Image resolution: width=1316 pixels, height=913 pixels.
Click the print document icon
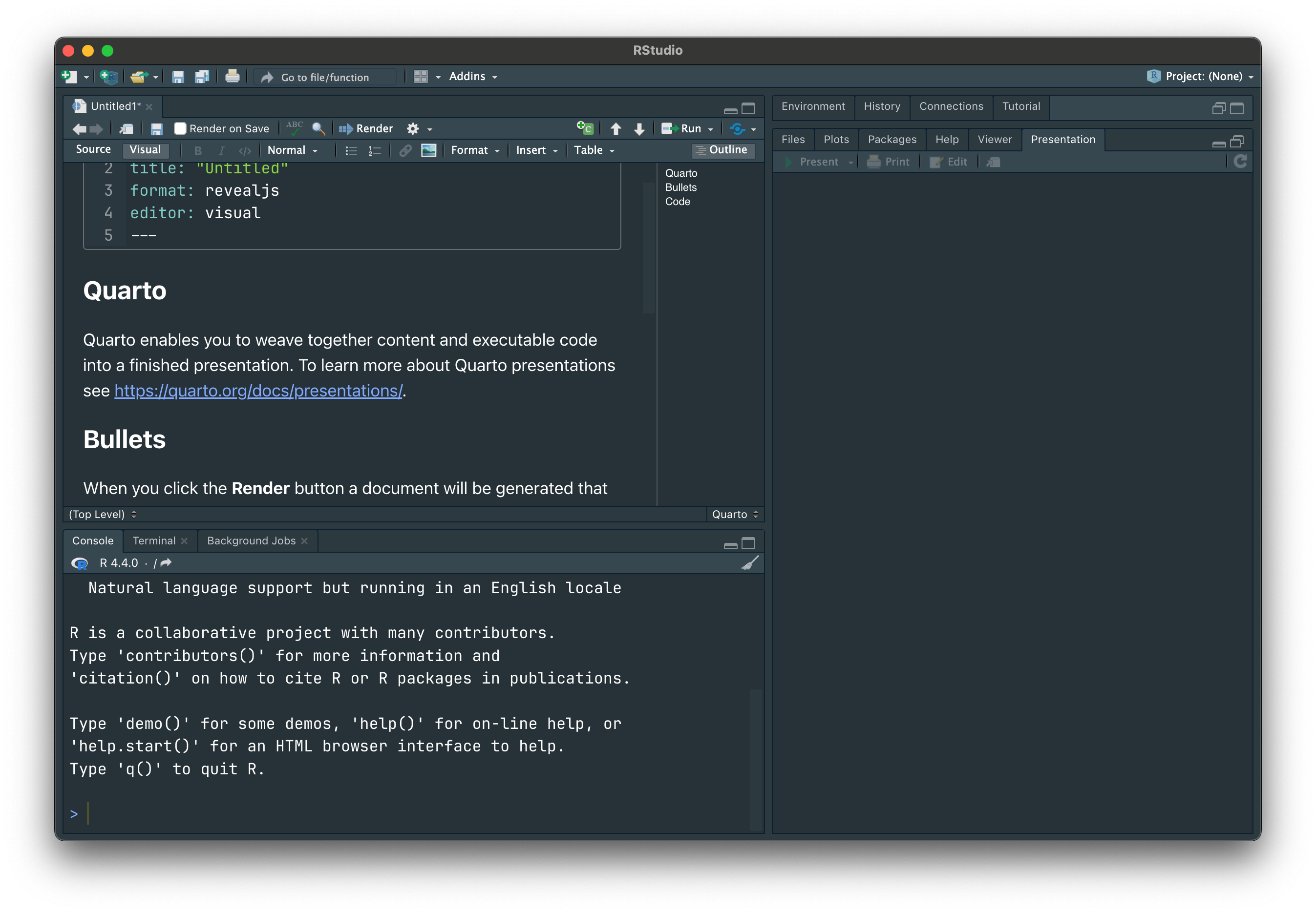tap(233, 77)
